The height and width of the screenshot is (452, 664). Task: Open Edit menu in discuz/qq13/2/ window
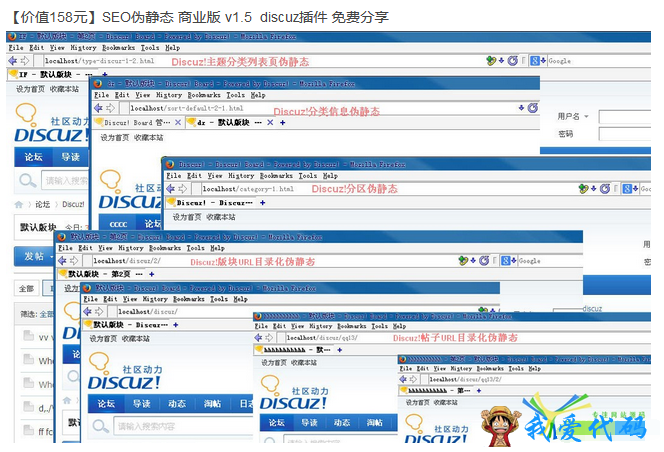point(423,369)
